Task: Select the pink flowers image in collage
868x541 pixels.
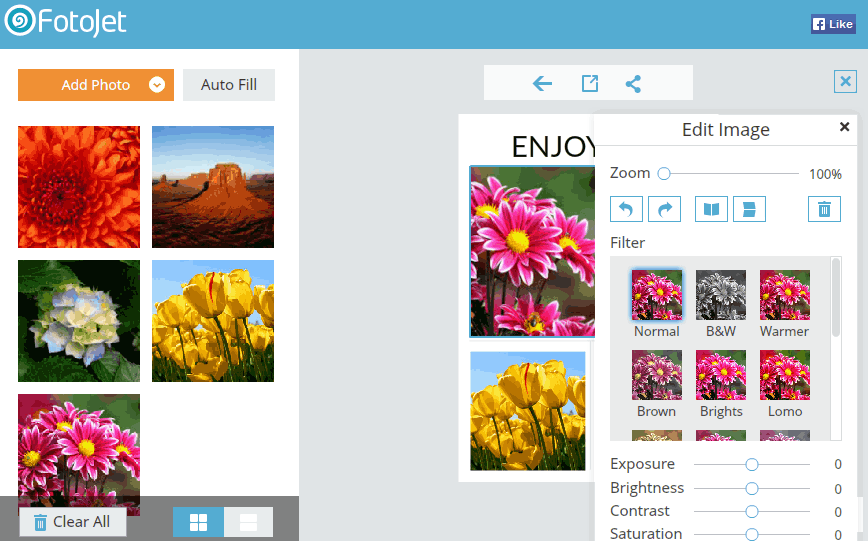Action: click(532, 251)
